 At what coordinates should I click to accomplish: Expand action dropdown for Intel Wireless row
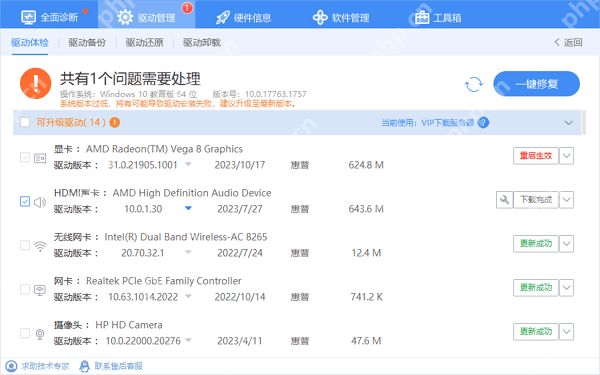[567, 244]
